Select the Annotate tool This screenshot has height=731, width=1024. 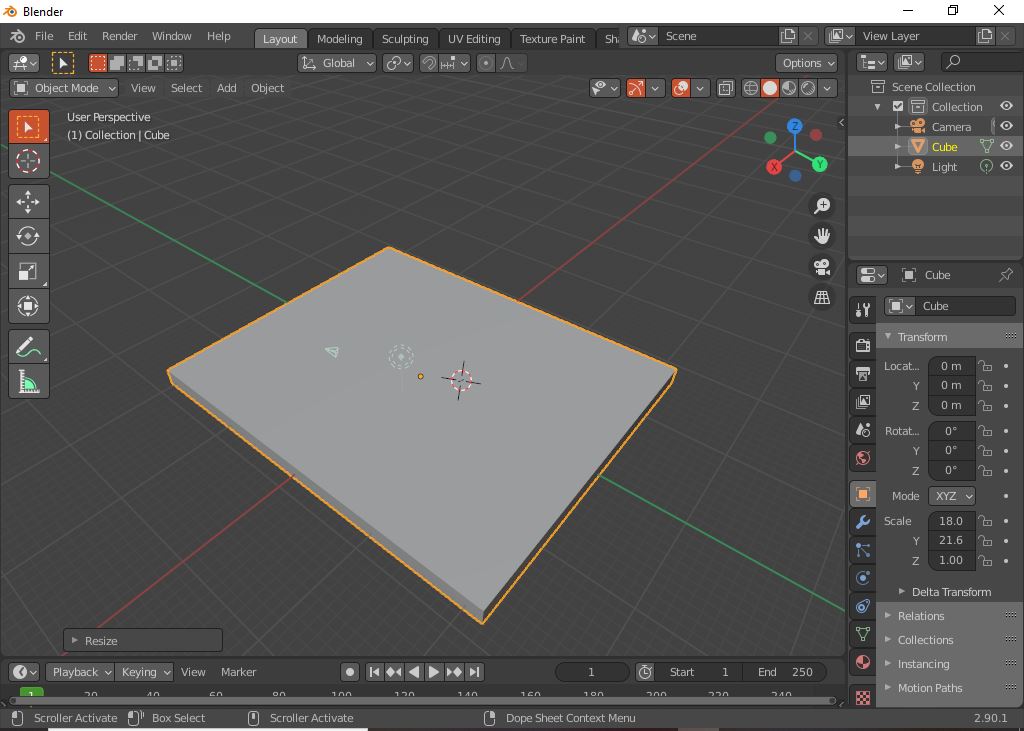click(x=28, y=346)
